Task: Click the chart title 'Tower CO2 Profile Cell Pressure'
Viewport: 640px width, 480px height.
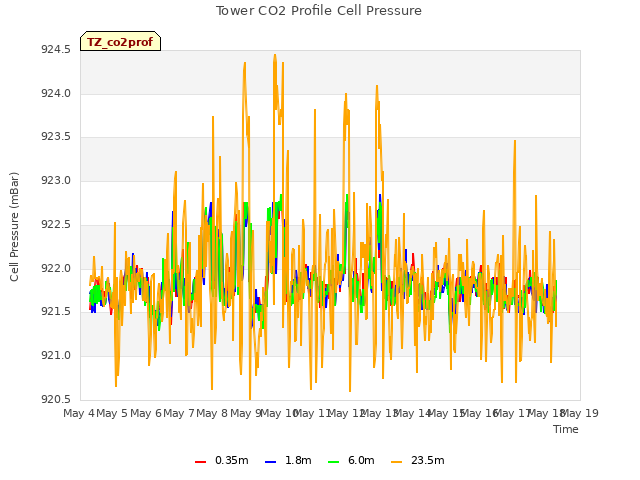Action: coord(319,11)
